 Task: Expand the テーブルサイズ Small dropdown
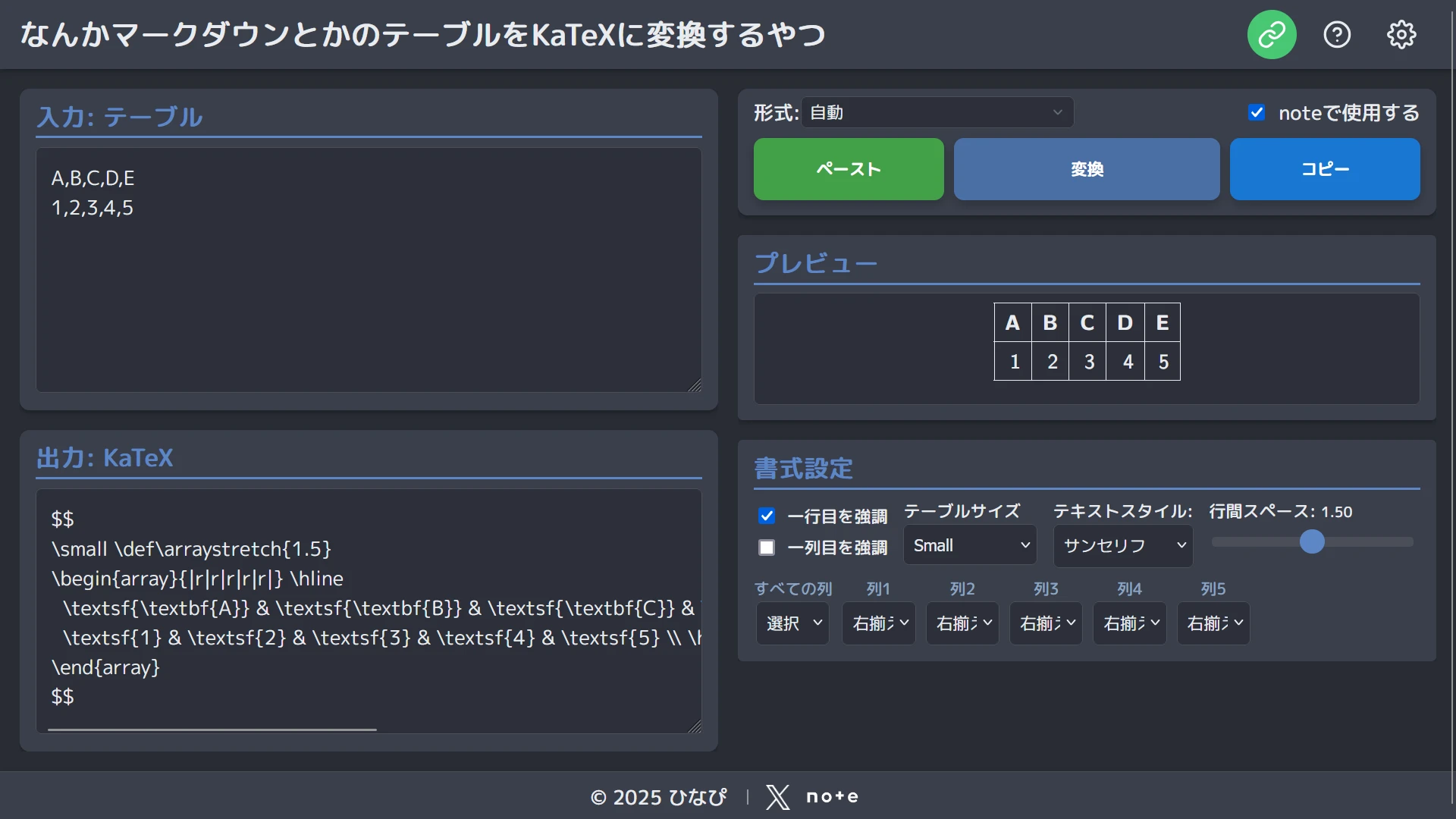[x=970, y=545]
